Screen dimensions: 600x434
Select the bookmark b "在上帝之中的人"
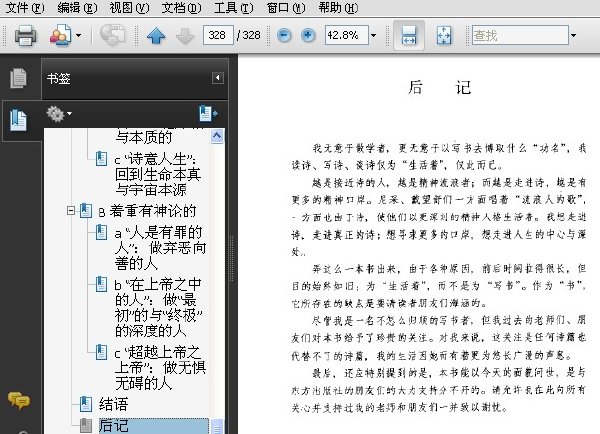[x=158, y=308]
